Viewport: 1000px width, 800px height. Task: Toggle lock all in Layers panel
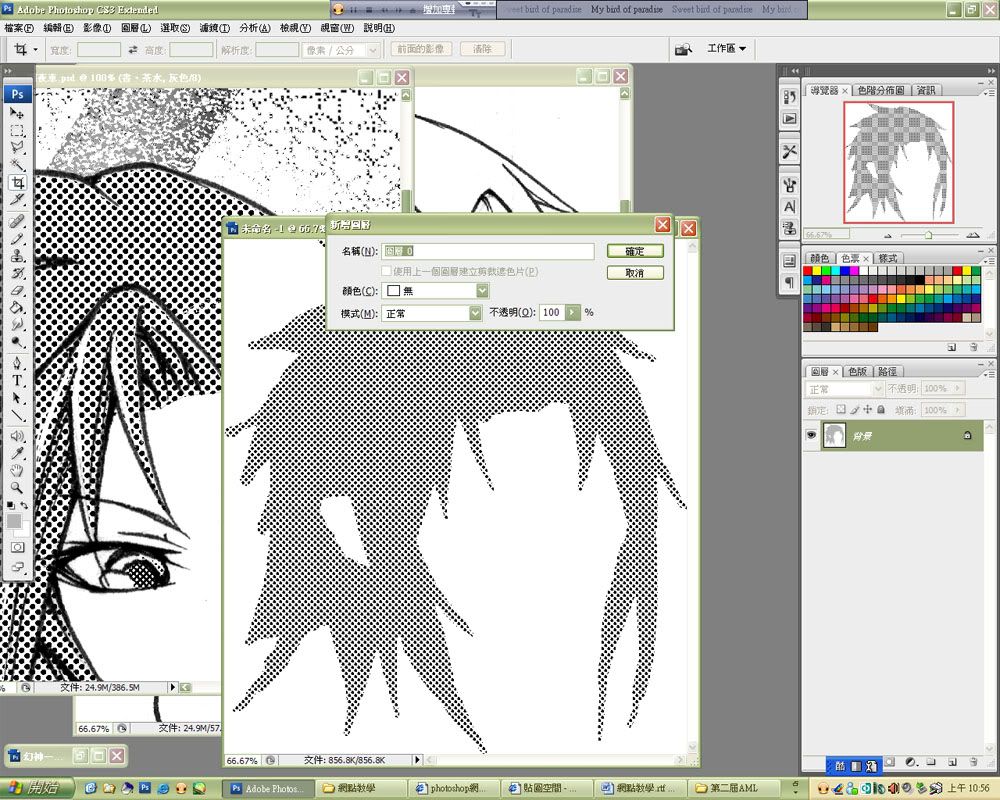click(881, 410)
